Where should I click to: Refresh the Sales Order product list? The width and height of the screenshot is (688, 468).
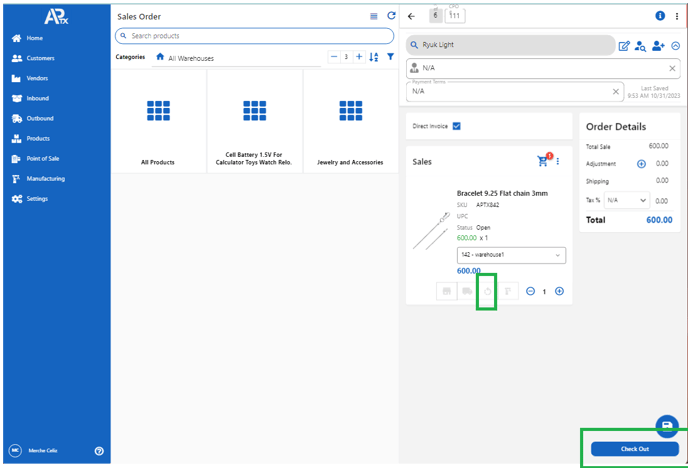(391, 16)
